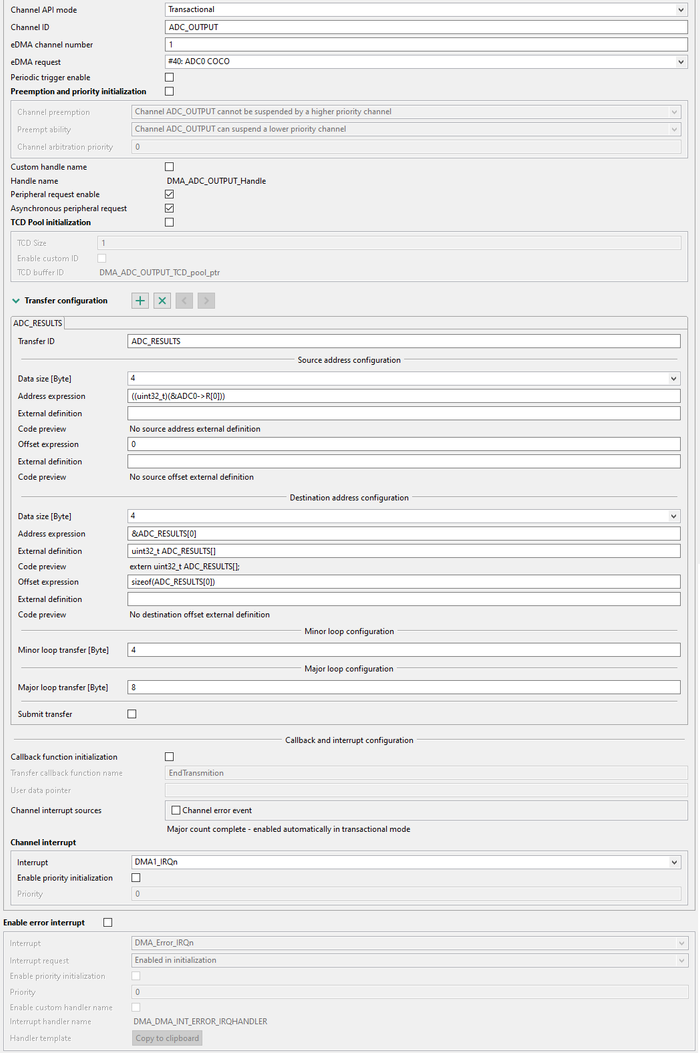Click the move transfer left arrow icon

[184, 300]
